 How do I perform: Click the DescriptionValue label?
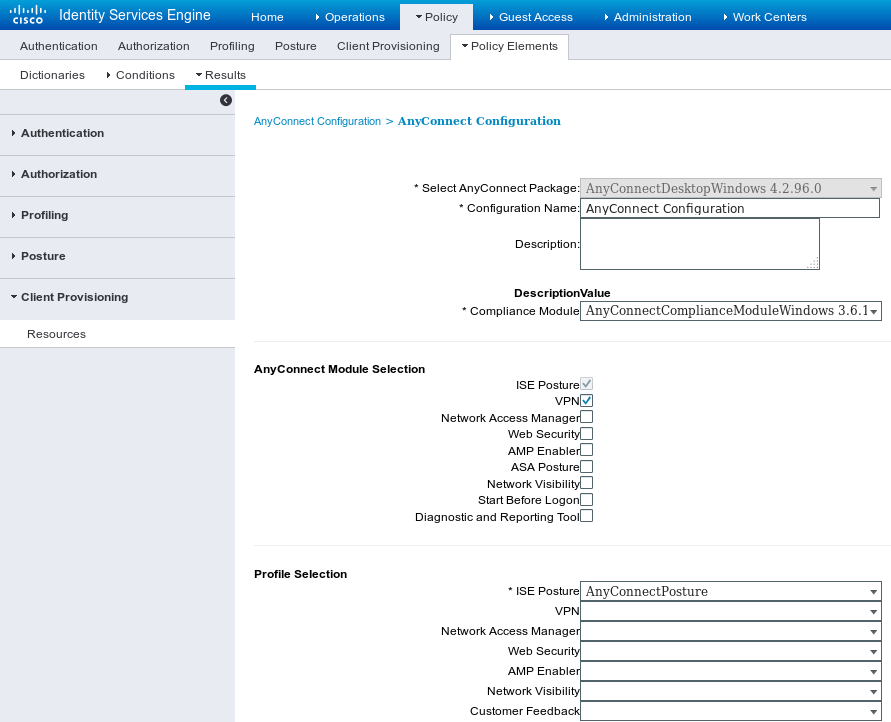click(x=562, y=293)
